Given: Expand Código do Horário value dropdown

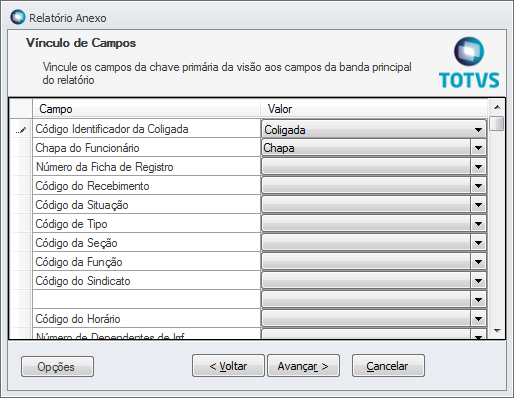Looking at the screenshot, I should tap(478, 319).
